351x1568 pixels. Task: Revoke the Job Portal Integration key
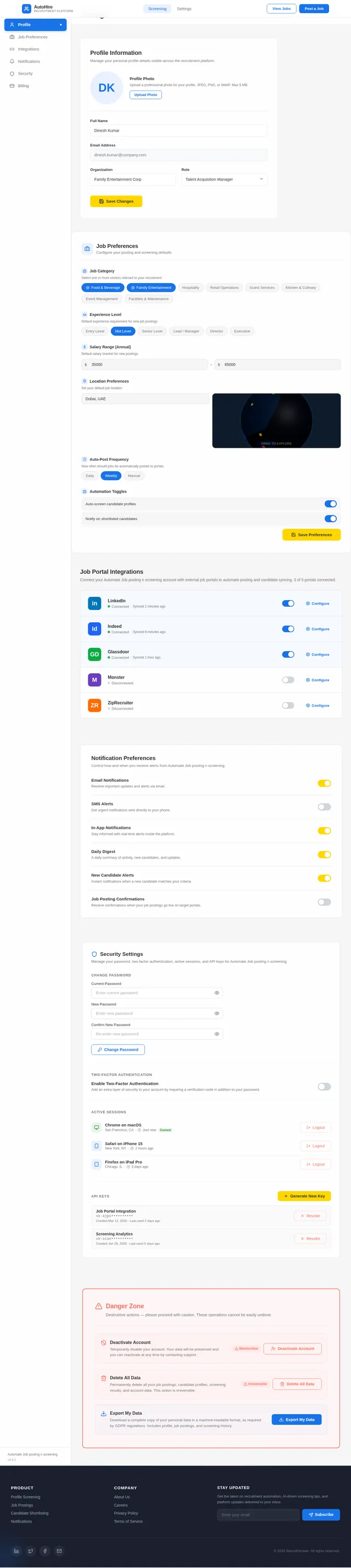point(310,1216)
